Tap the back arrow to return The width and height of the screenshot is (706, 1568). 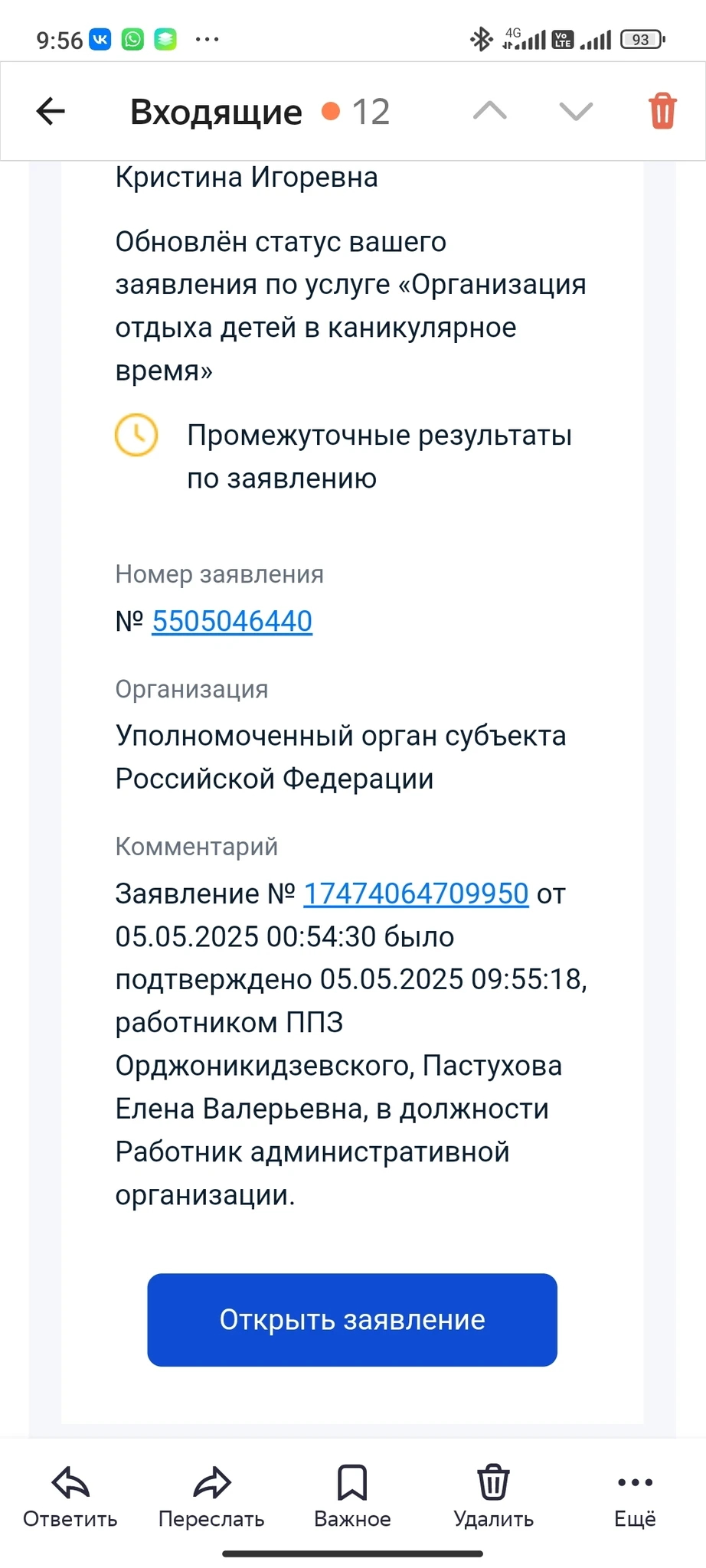(x=51, y=112)
